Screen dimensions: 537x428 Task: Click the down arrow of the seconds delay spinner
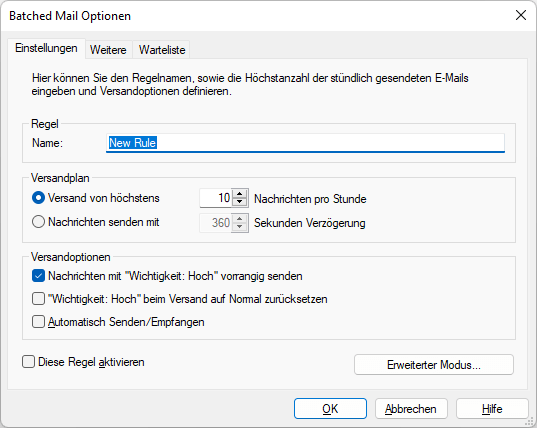click(x=240, y=227)
